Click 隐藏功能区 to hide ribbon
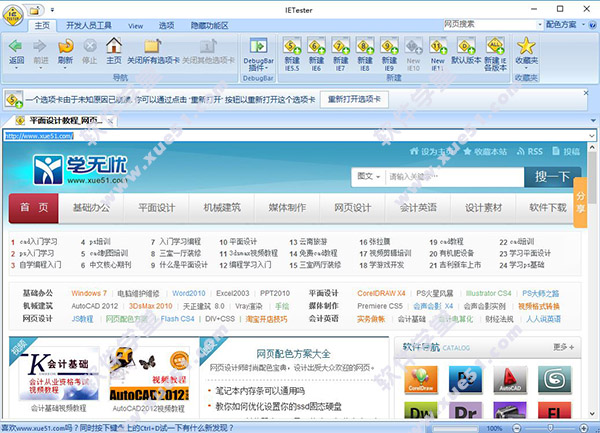 (x=210, y=26)
